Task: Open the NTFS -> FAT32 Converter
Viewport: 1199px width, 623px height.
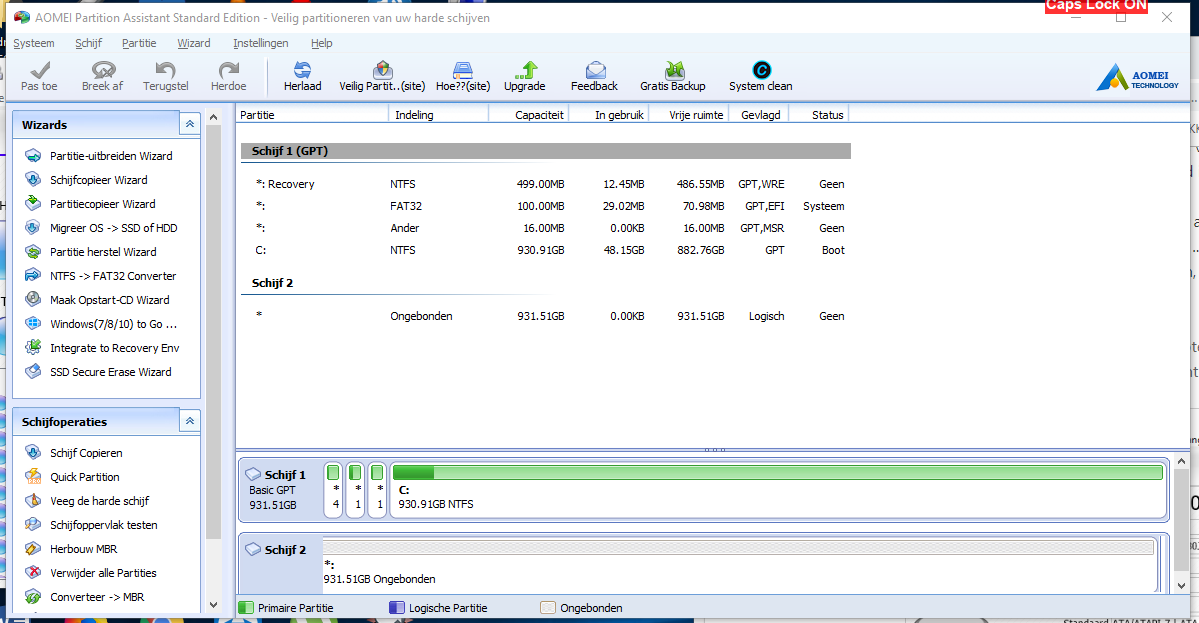Action: 113,276
